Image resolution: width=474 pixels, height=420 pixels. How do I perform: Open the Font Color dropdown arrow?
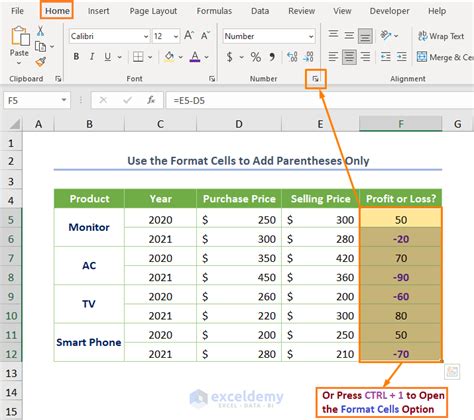click(207, 57)
